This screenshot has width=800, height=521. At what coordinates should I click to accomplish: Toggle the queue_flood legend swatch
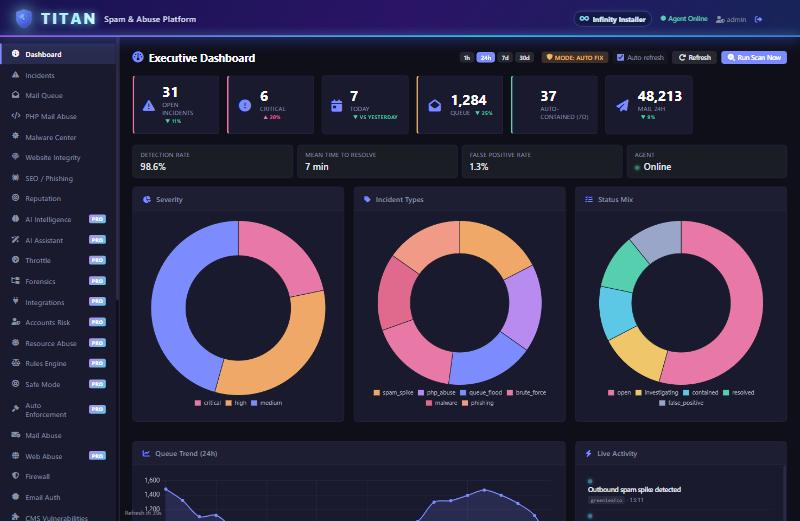[463, 392]
